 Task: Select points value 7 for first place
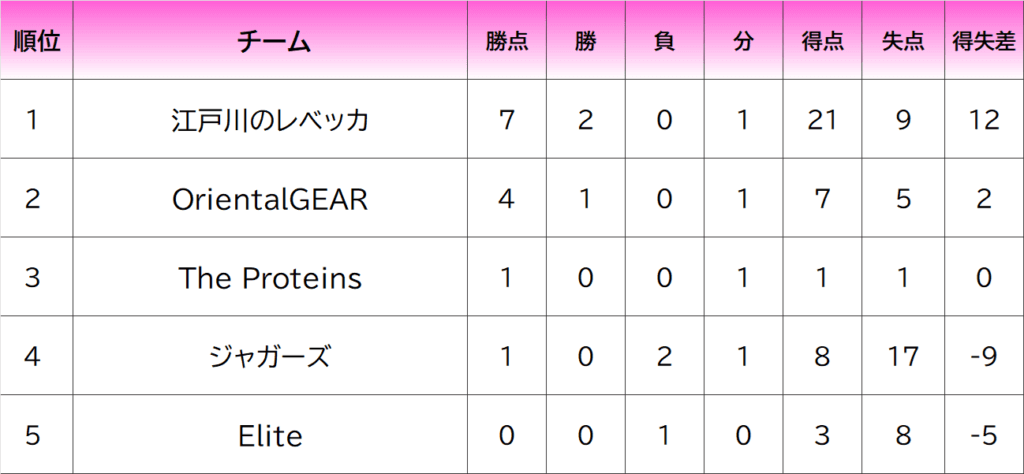(x=507, y=120)
